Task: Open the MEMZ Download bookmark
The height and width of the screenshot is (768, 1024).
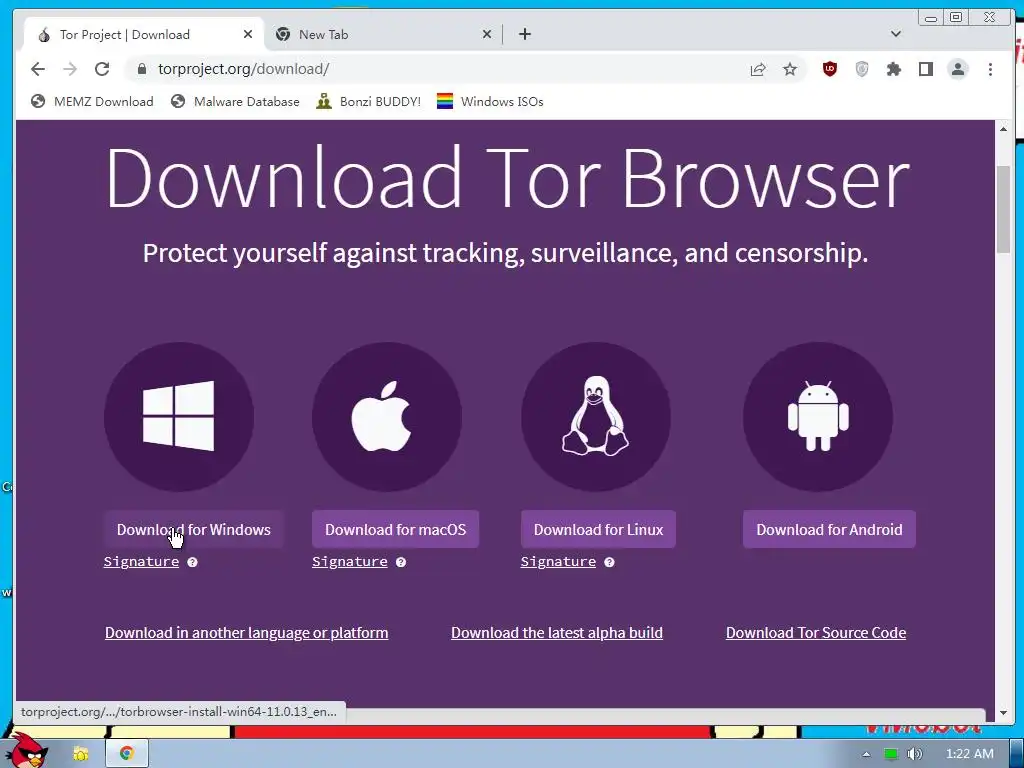Action: 93,102
